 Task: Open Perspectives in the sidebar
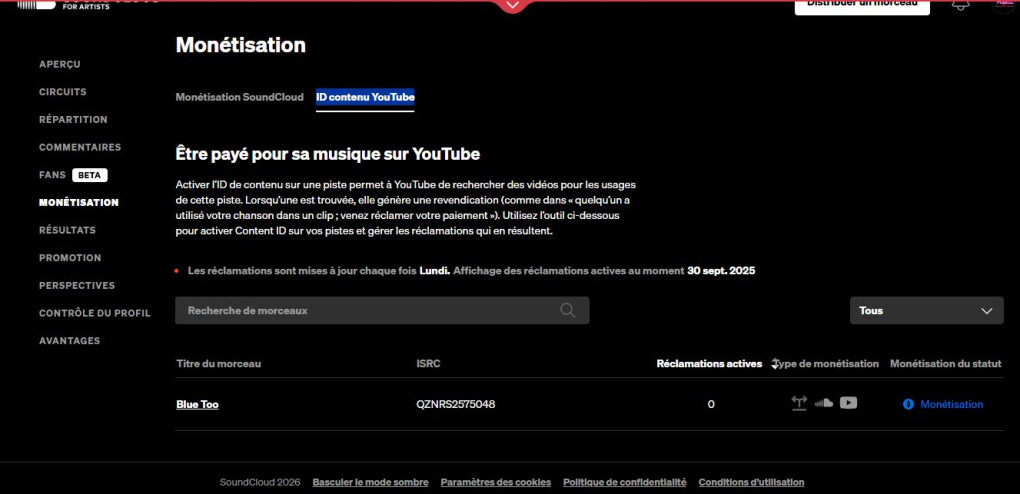77,285
